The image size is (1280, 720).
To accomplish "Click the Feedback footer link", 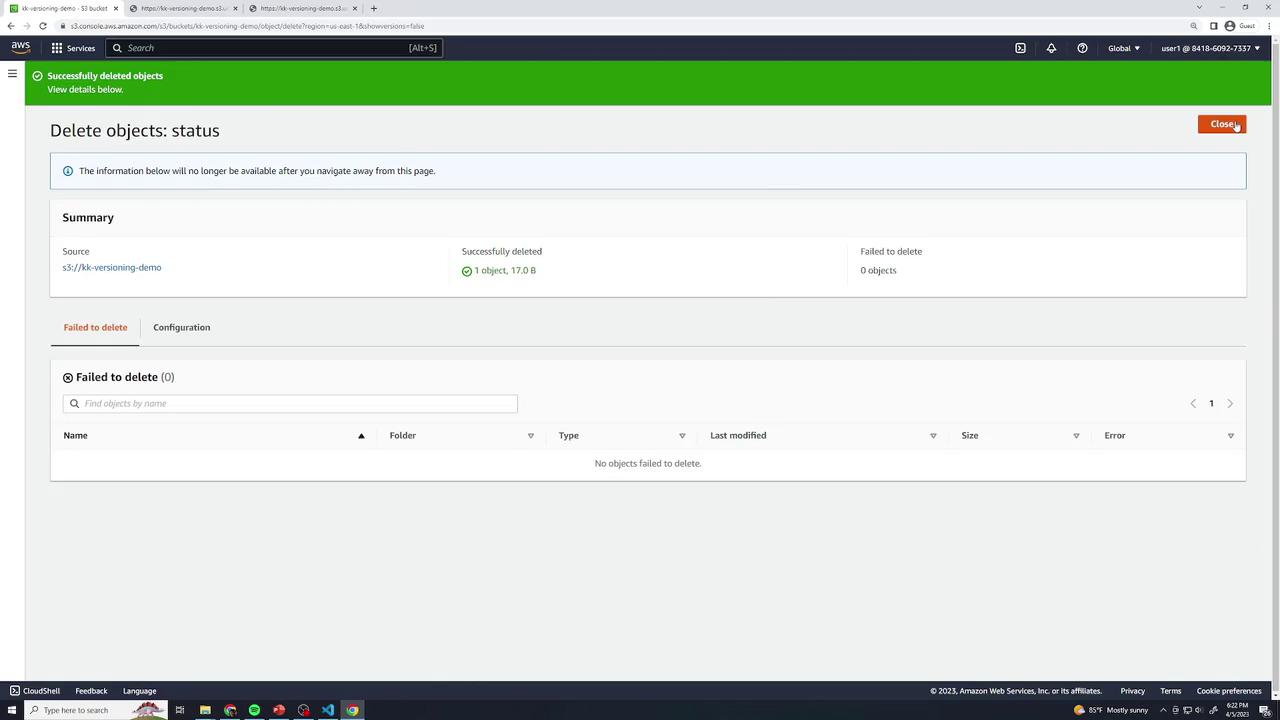I will click(91, 691).
